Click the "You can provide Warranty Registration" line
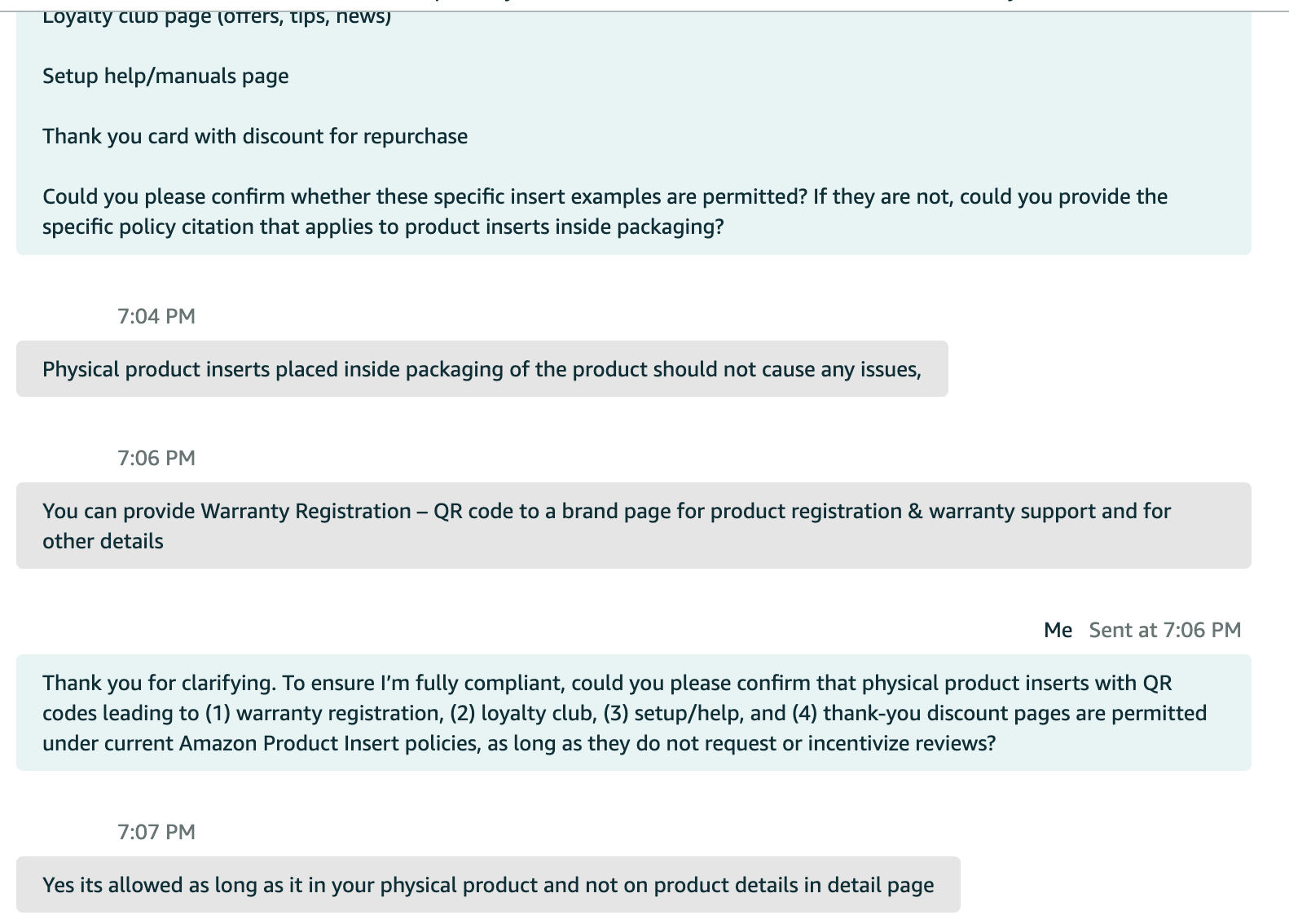 [606, 512]
